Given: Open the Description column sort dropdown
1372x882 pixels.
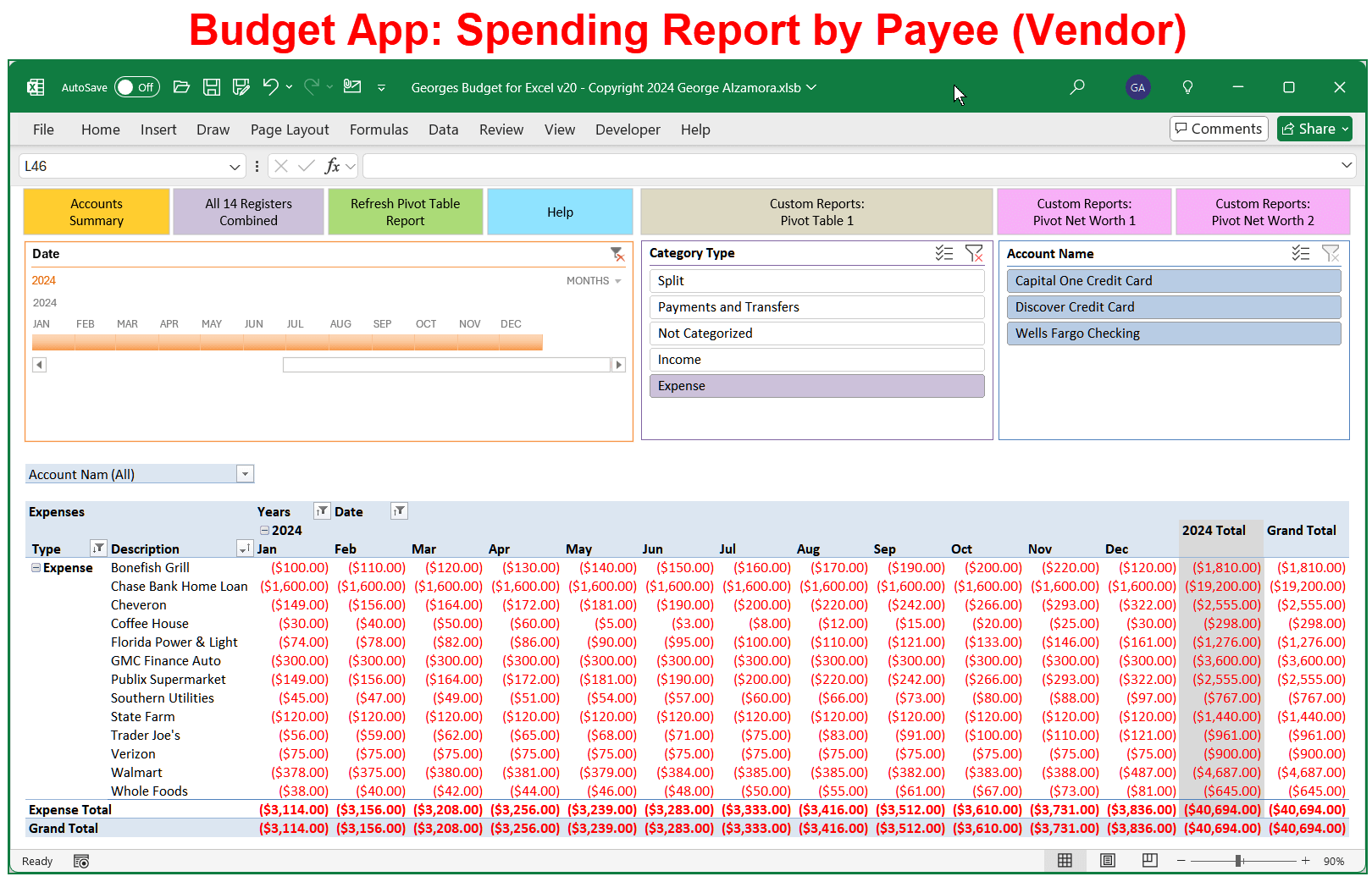Looking at the screenshot, I should pos(245,548).
